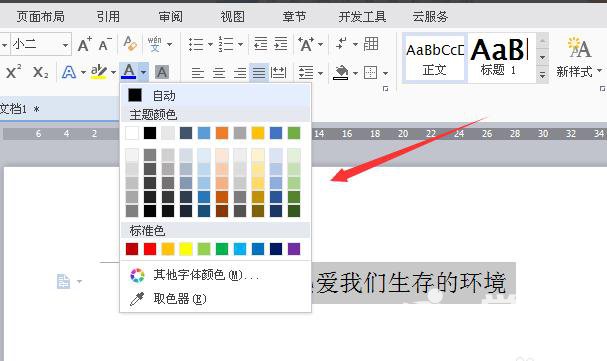Open the 视图 ribbon tab
607x361 pixels.
tap(232, 17)
